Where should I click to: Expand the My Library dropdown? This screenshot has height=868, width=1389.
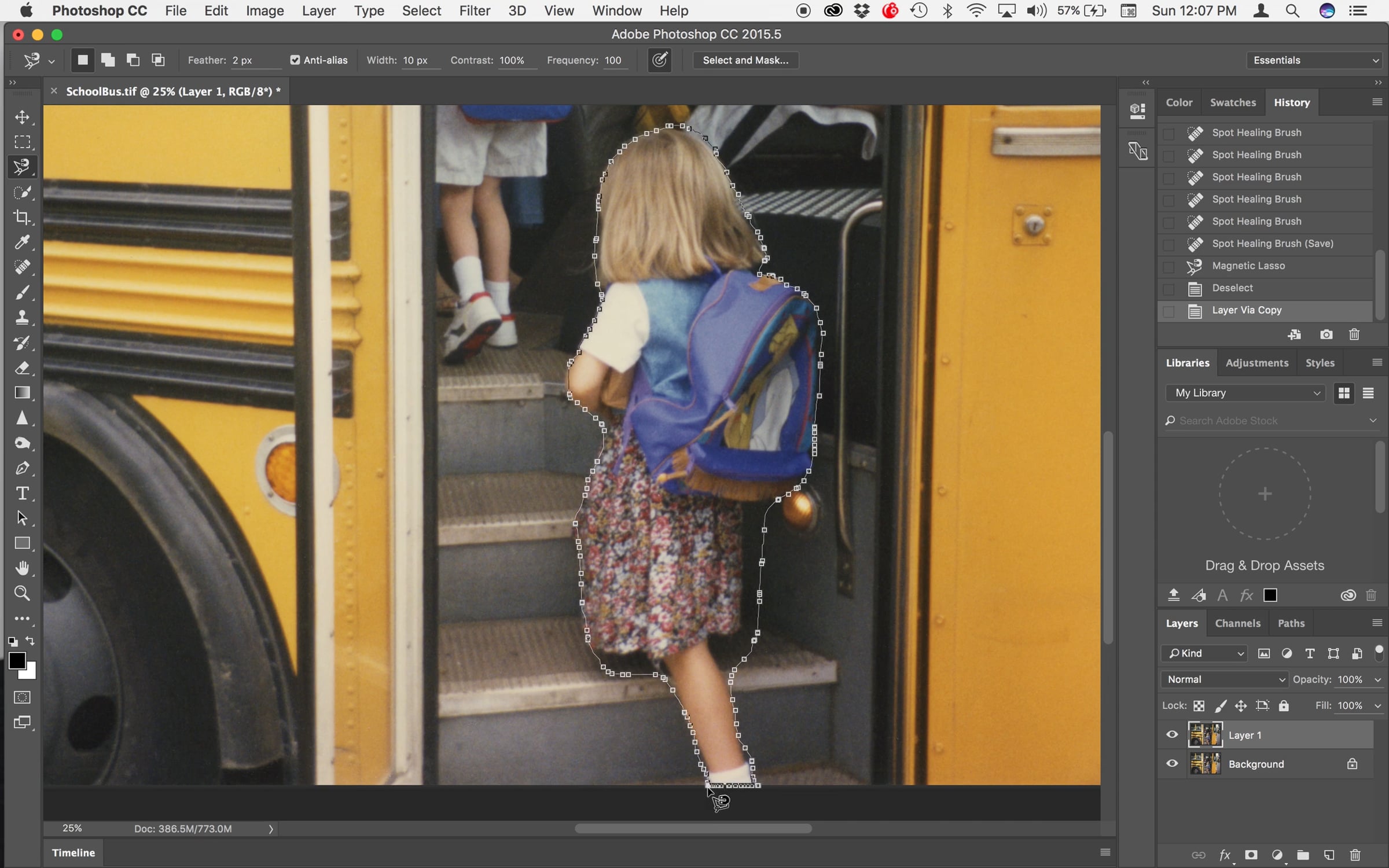1246,393
